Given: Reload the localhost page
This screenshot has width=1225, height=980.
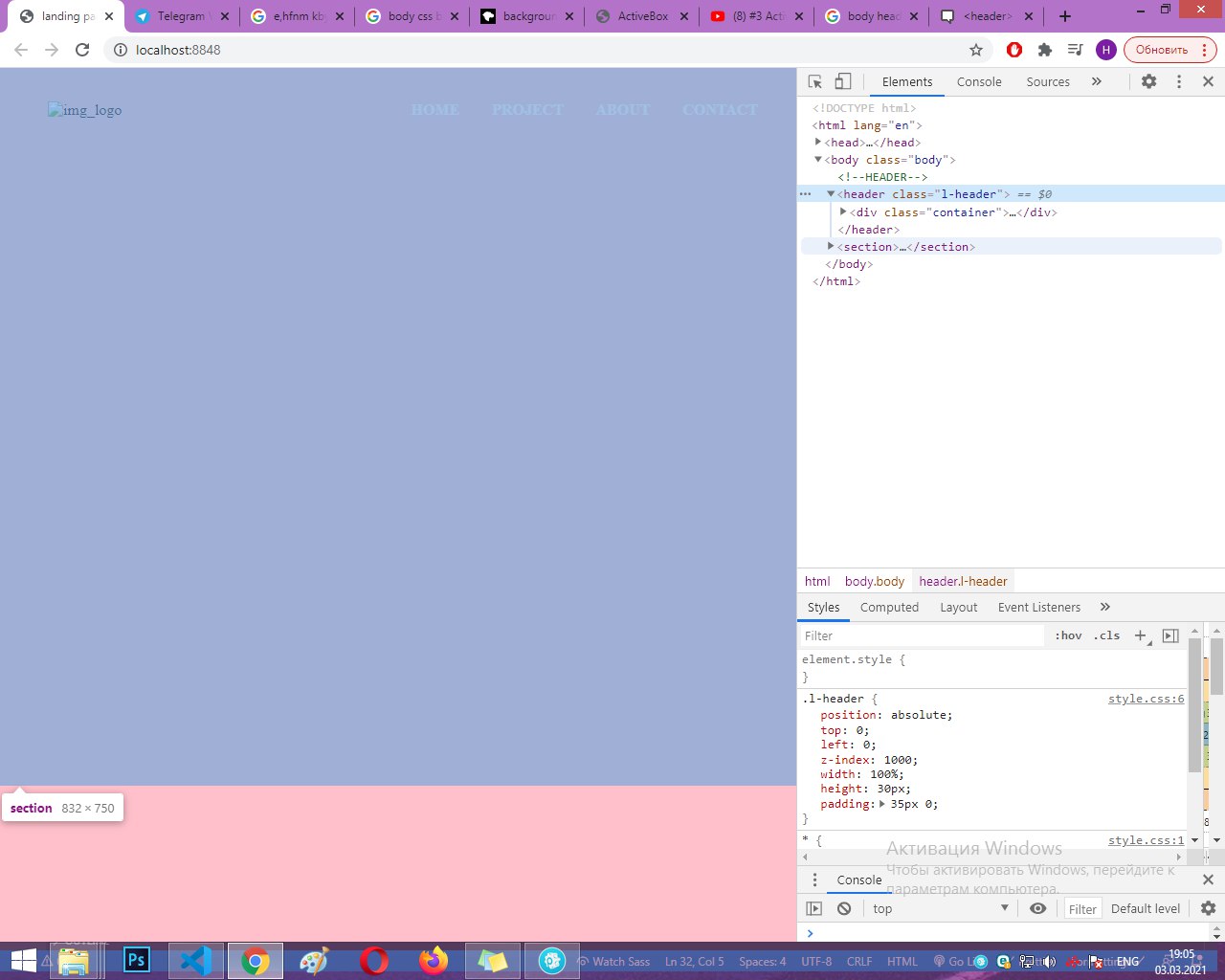Looking at the screenshot, I should tap(82, 50).
